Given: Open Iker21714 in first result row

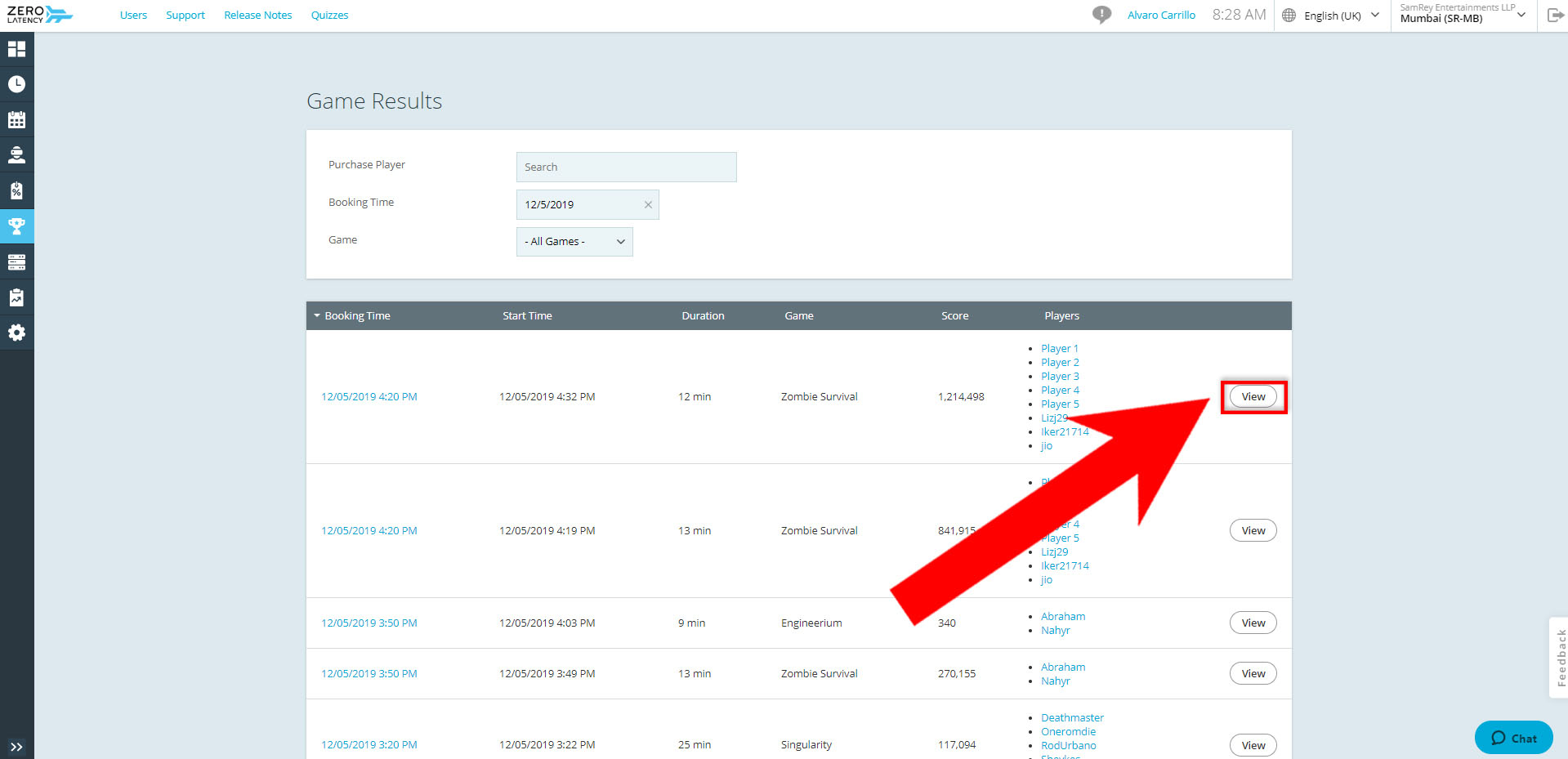Looking at the screenshot, I should (x=1065, y=432).
